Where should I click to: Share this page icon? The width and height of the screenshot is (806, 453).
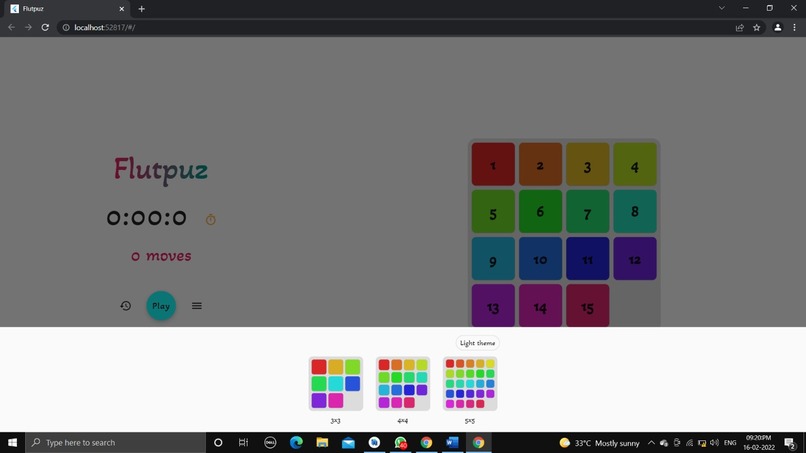coord(740,28)
